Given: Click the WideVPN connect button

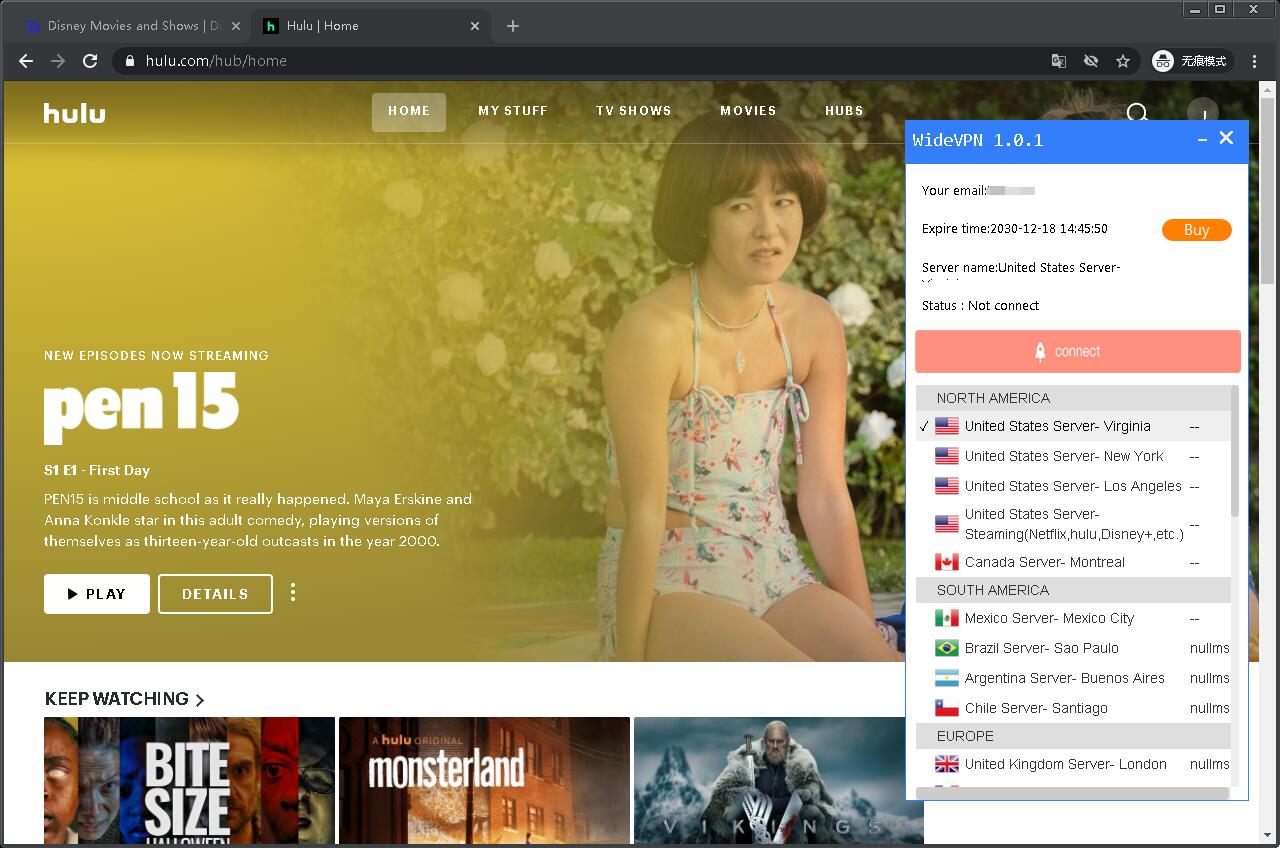Looking at the screenshot, I should [x=1078, y=352].
